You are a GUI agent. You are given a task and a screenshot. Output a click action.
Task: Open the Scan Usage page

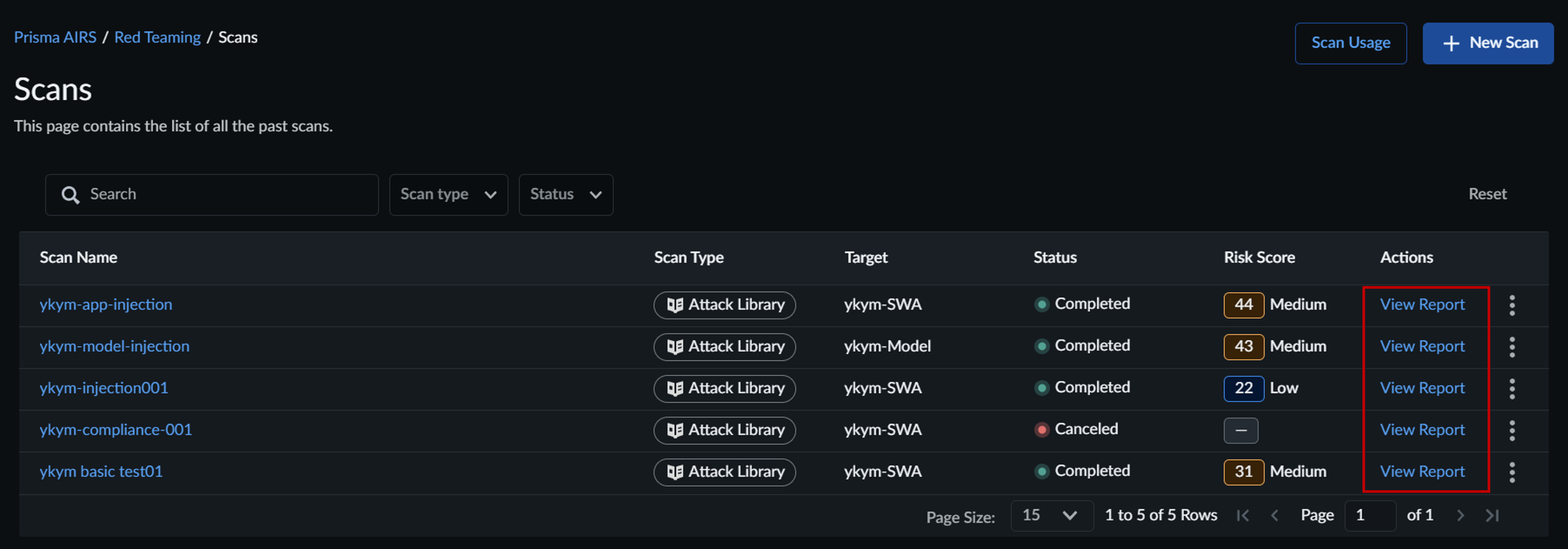(1350, 43)
